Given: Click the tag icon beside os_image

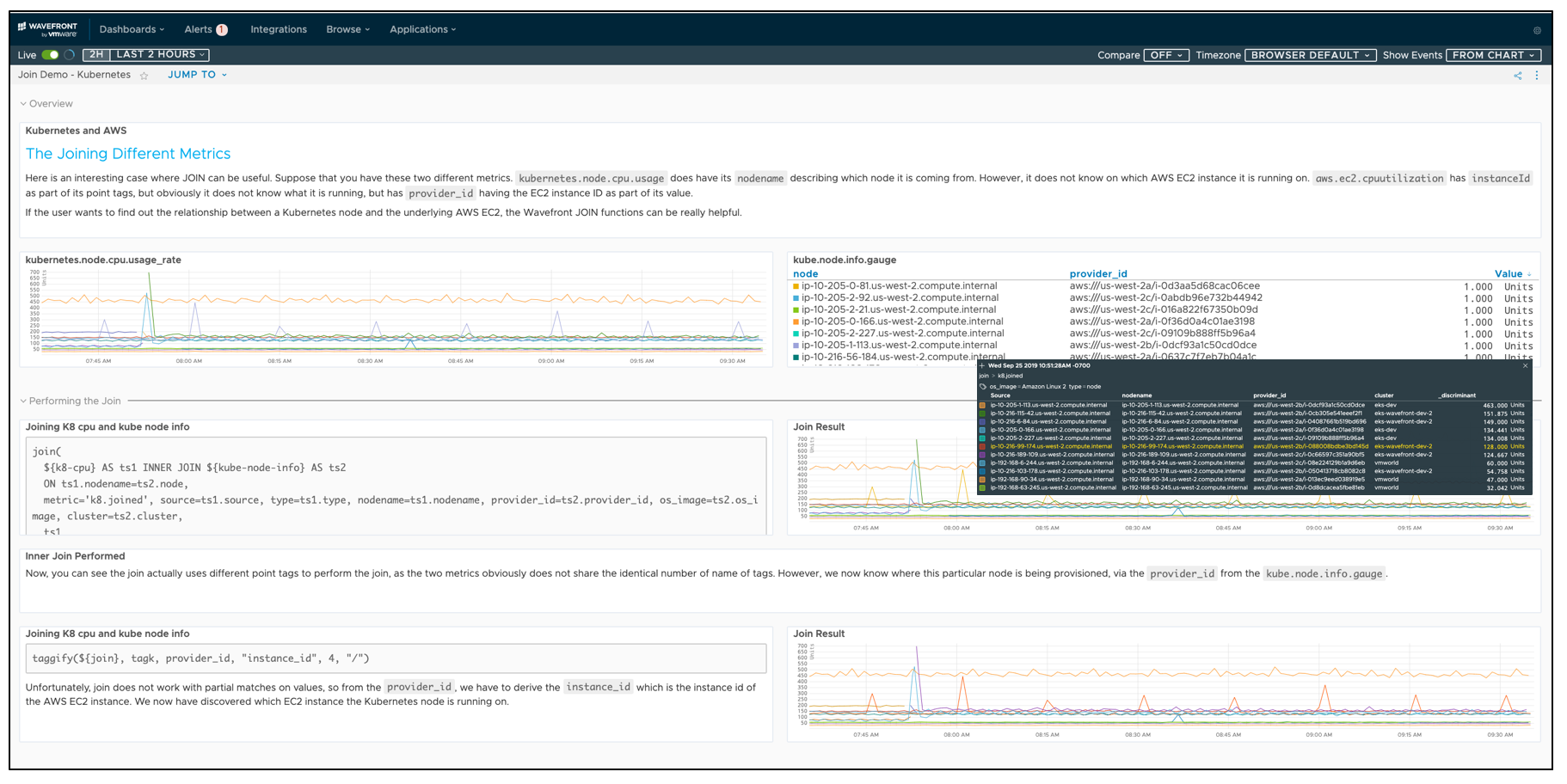Looking at the screenshot, I should coord(983,387).
